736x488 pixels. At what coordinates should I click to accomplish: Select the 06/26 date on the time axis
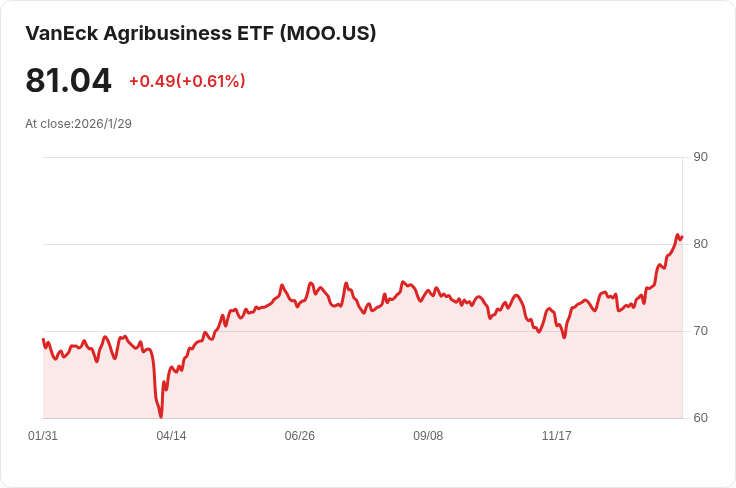tap(299, 436)
